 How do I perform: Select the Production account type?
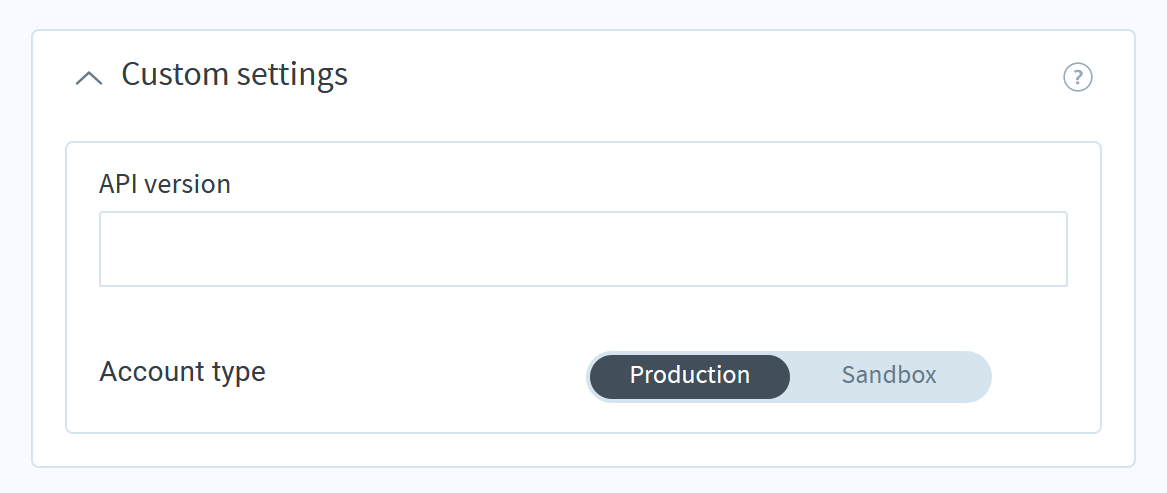pyautogui.click(x=689, y=376)
